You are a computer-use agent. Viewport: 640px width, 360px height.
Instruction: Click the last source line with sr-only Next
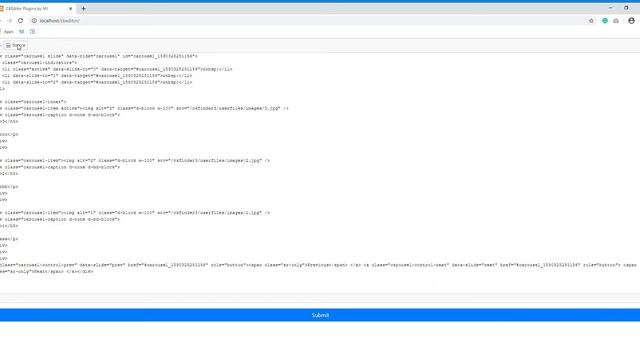[47, 271]
